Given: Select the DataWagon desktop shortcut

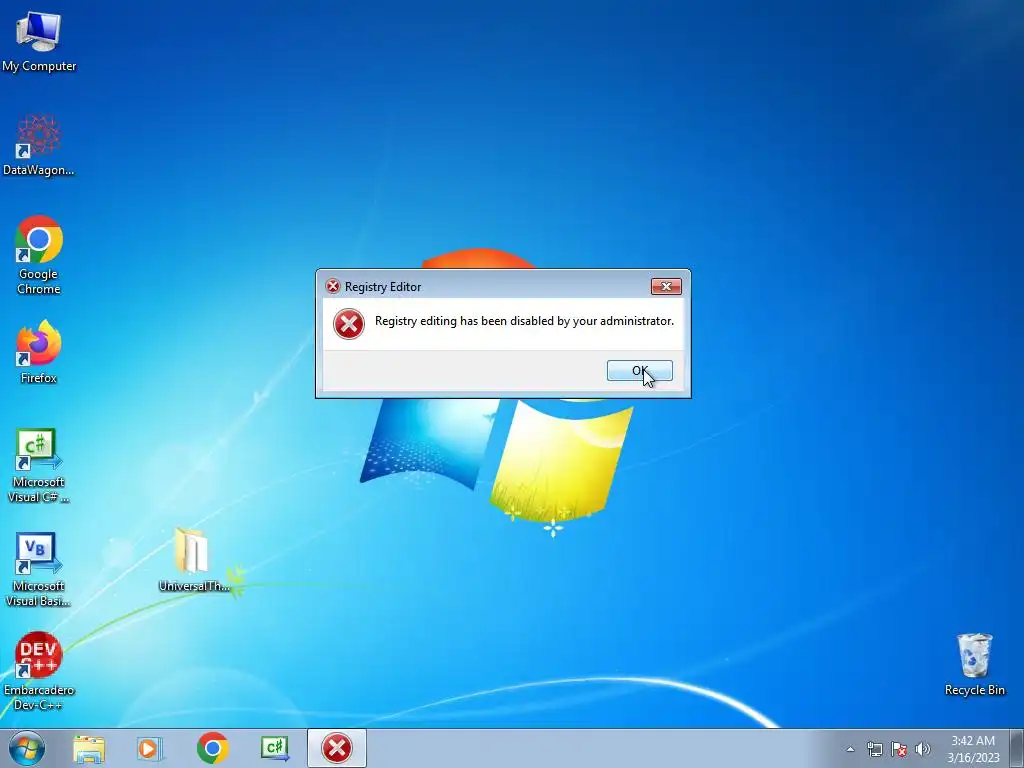Looking at the screenshot, I should pyautogui.click(x=39, y=145).
